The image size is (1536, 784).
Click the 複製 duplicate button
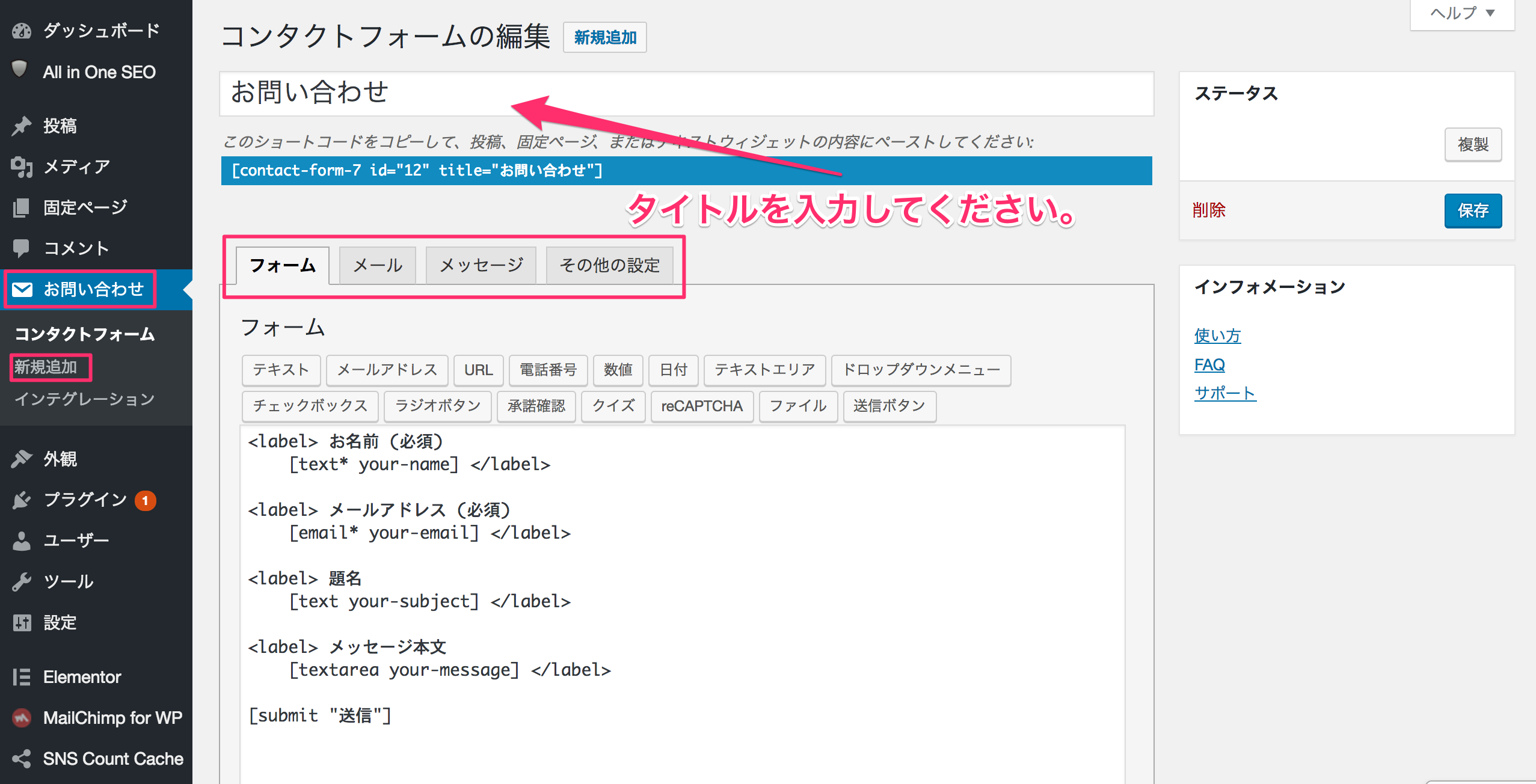[x=1472, y=144]
